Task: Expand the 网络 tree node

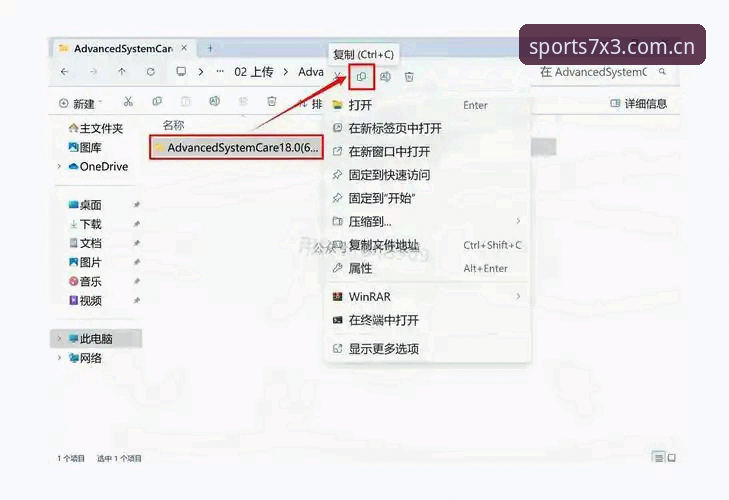Action: tap(60, 358)
